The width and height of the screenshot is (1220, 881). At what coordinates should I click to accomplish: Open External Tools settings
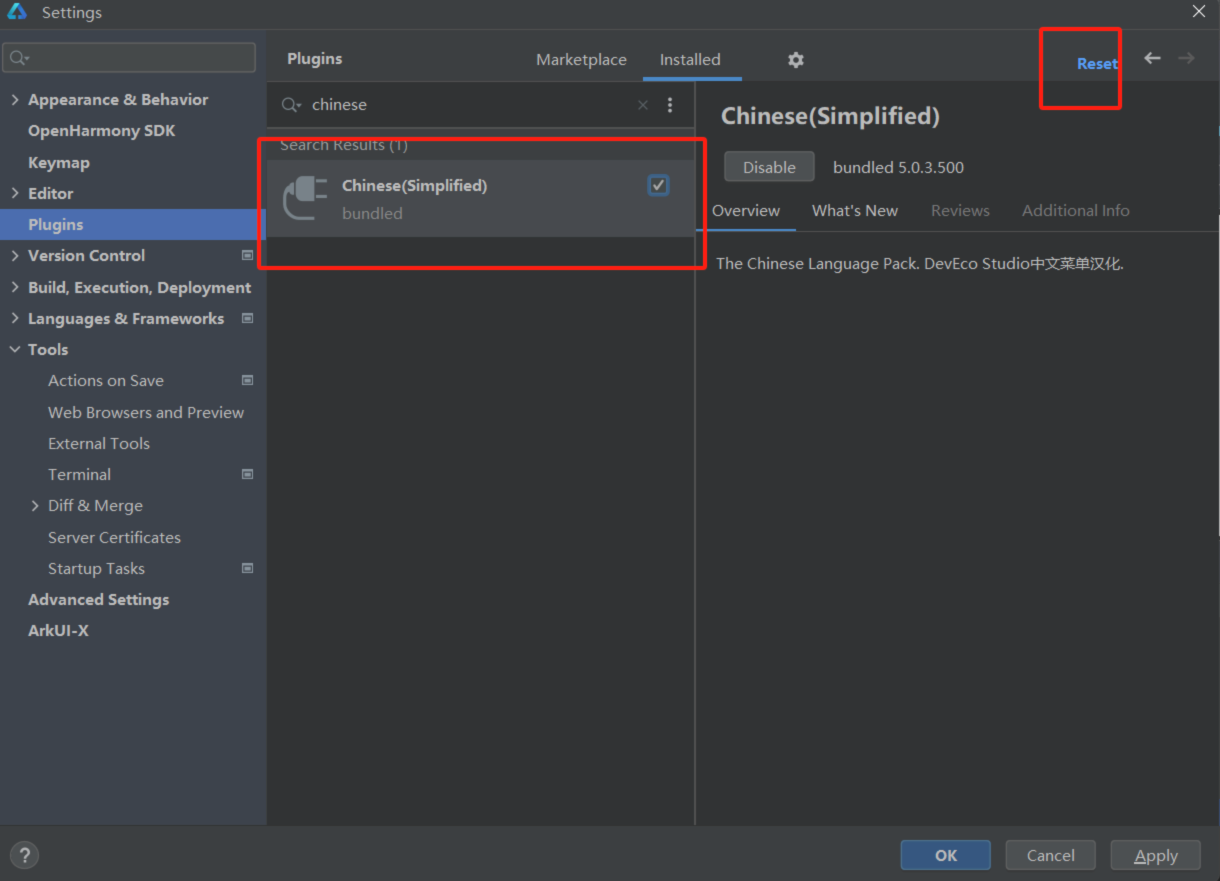(99, 444)
